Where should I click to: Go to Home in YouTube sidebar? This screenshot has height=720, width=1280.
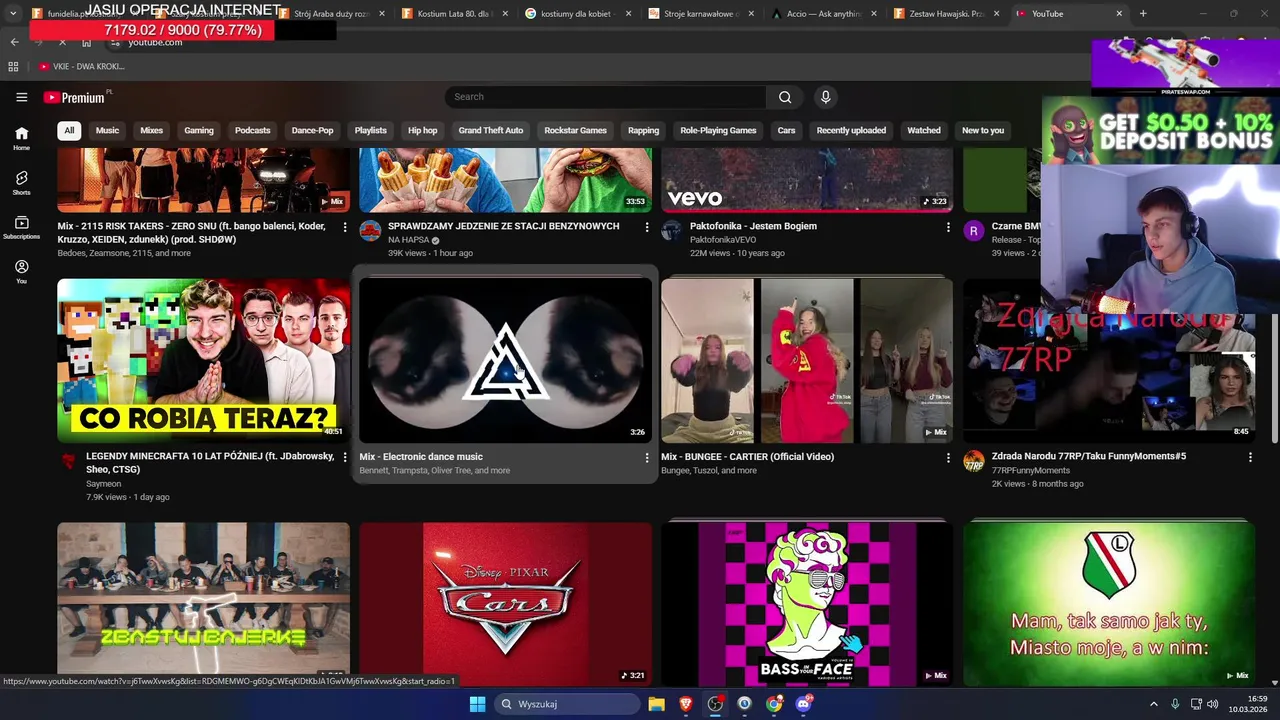pyautogui.click(x=21, y=138)
